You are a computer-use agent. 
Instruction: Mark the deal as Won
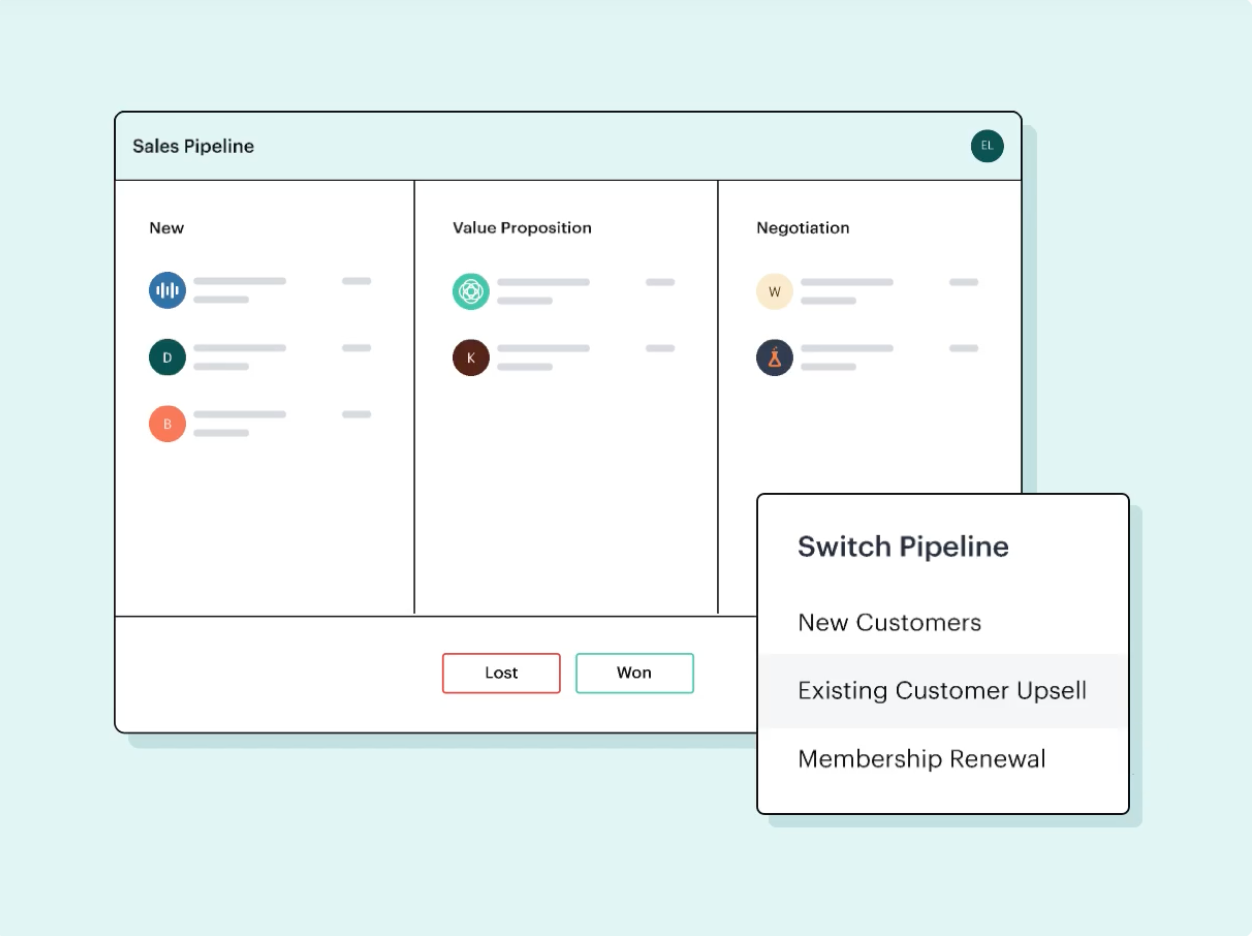pos(634,673)
